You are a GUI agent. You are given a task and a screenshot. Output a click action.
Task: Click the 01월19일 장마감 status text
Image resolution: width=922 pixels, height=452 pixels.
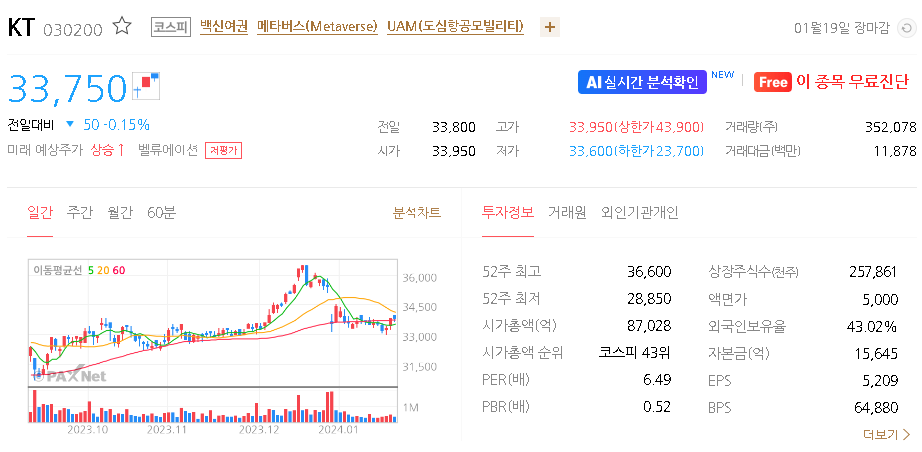click(841, 28)
